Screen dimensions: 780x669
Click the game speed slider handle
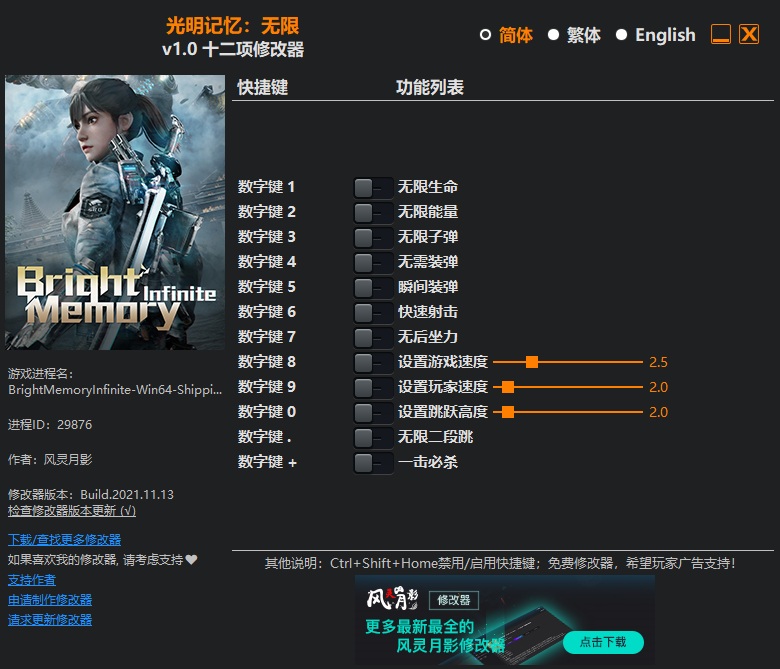(x=532, y=362)
